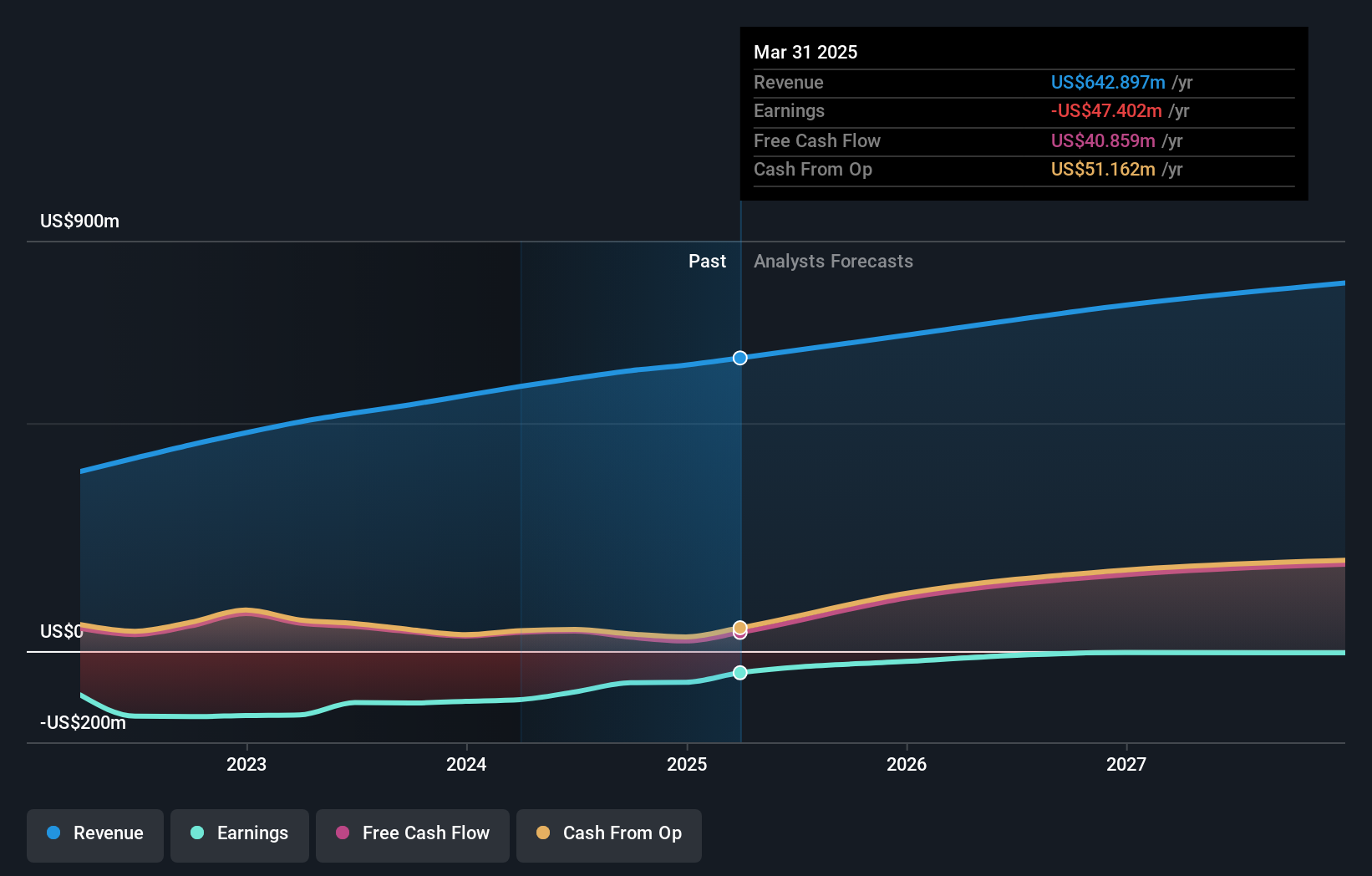Click the 2026 x-axis label
Screen dimensions: 1372x876
pyautogui.click(x=907, y=764)
